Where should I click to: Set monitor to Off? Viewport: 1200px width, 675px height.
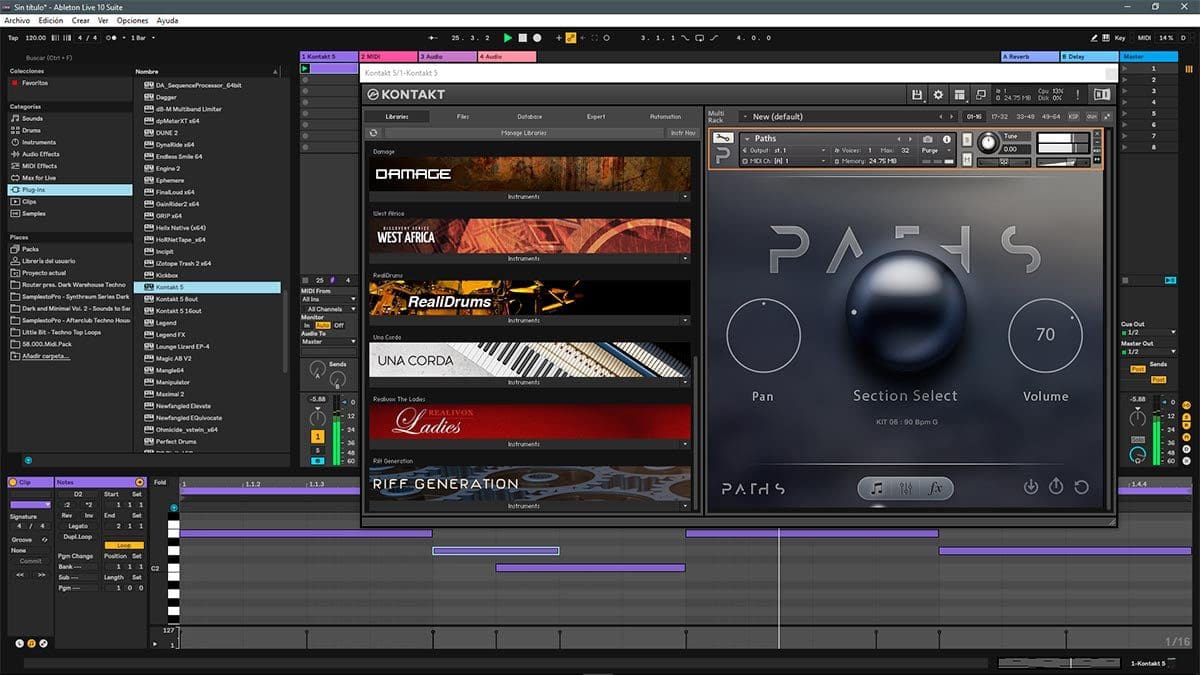[339, 325]
